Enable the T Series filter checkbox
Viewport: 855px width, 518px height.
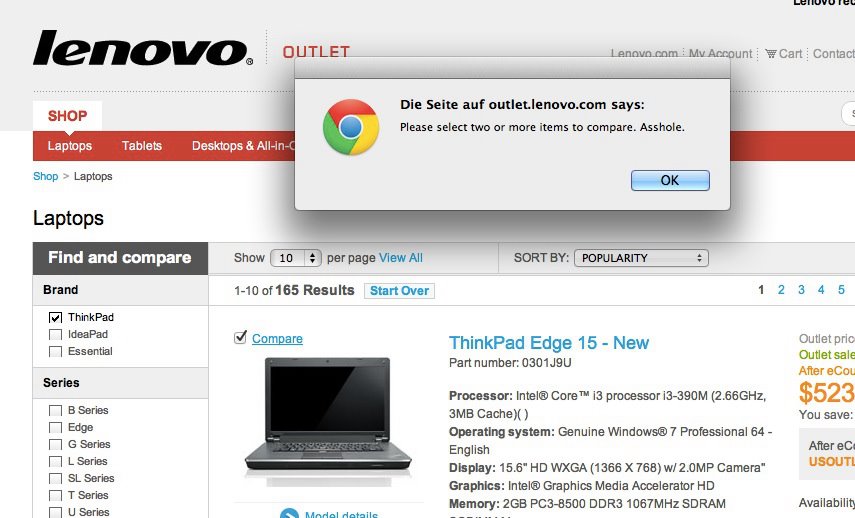pyautogui.click(x=55, y=495)
